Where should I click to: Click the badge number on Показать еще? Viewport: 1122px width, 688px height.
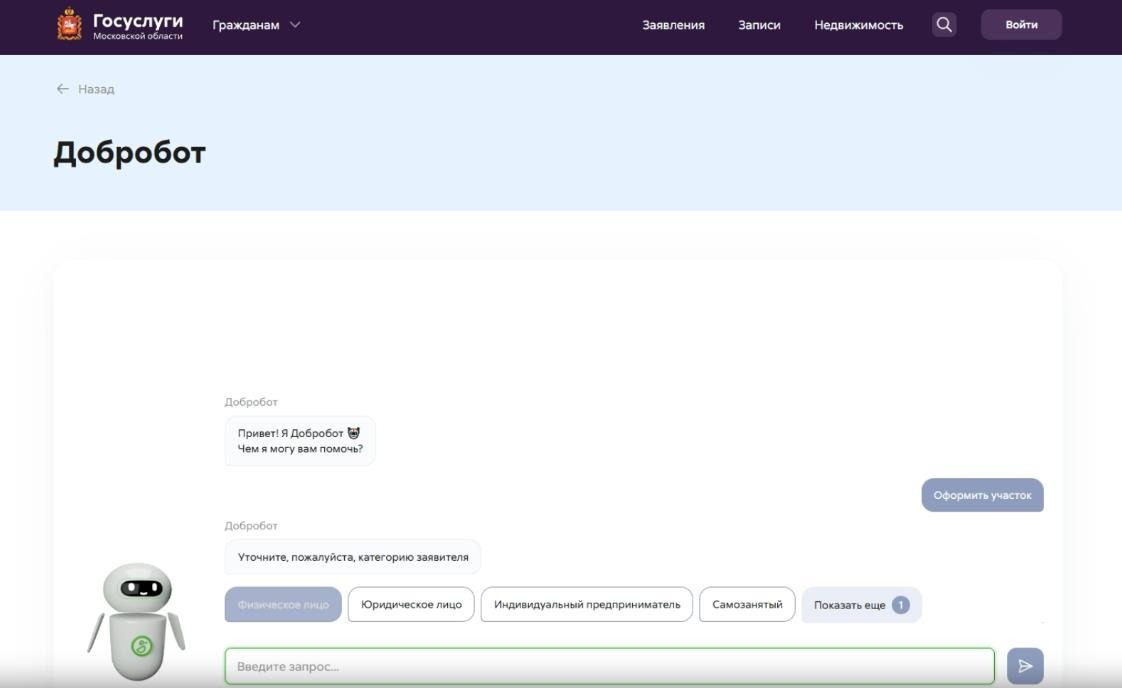(x=900, y=605)
